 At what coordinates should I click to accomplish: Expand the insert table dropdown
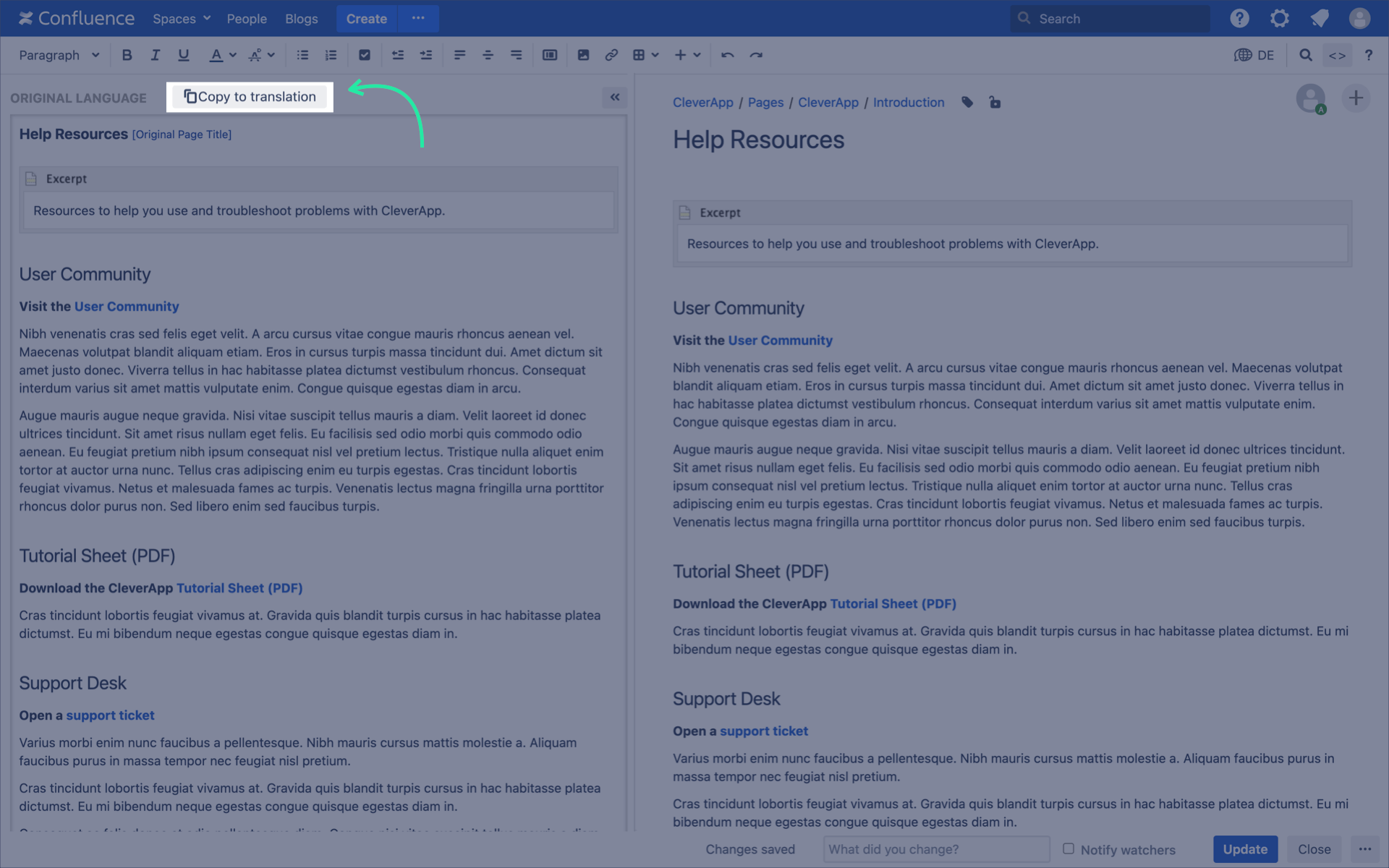click(655, 55)
